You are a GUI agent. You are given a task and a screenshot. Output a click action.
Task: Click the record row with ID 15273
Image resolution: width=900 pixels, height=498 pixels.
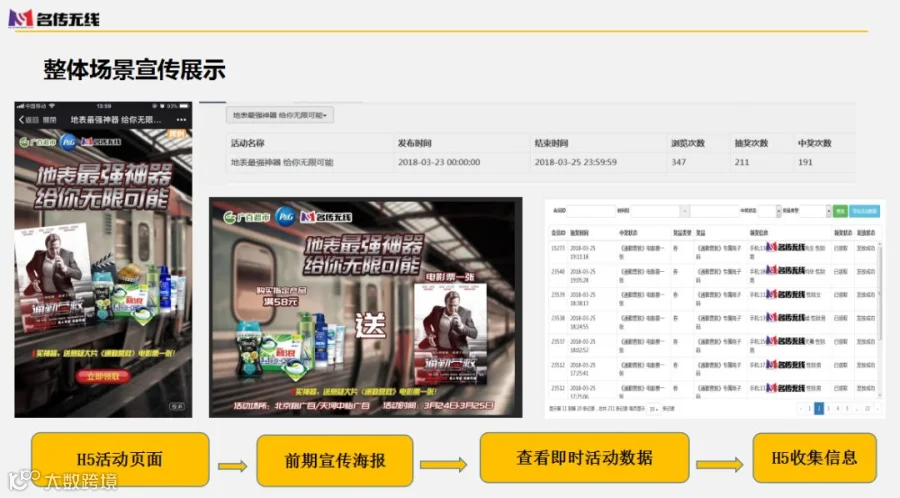712,252
